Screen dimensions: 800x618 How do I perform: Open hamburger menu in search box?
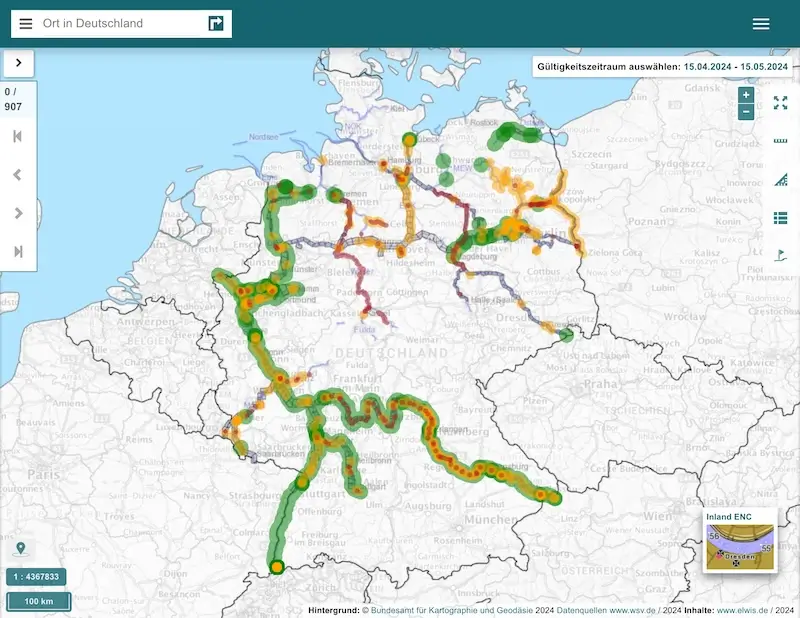click(x=26, y=24)
